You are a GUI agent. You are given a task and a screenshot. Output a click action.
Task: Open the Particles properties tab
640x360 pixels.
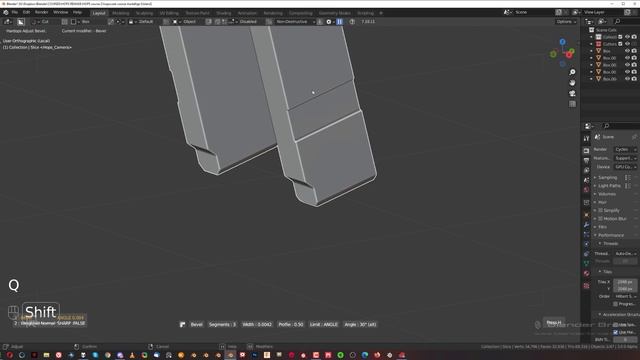pos(586,234)
